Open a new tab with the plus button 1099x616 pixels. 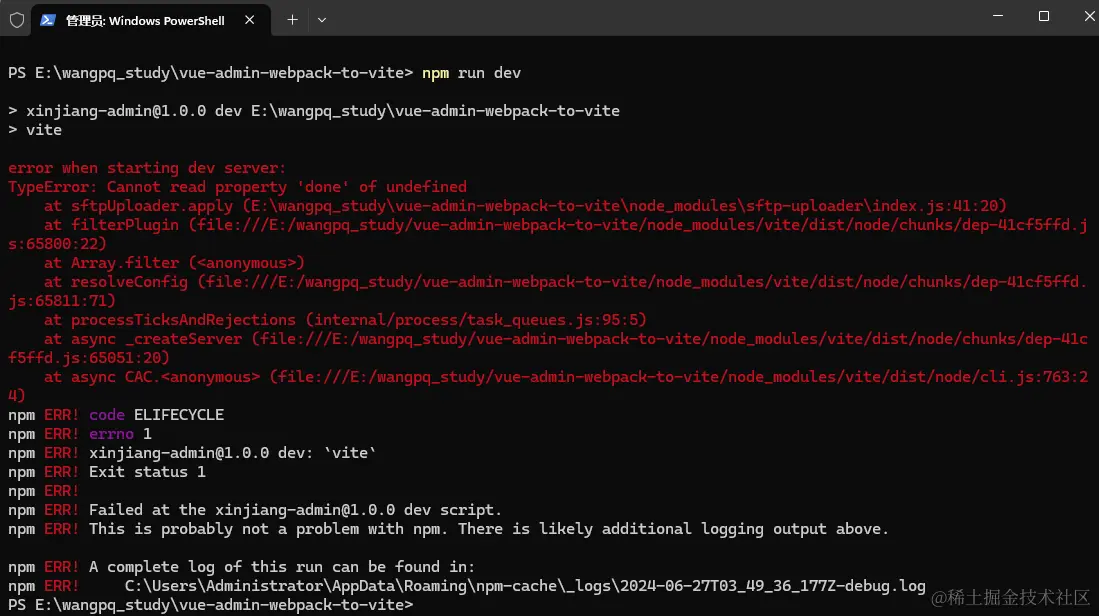(292, 20)
